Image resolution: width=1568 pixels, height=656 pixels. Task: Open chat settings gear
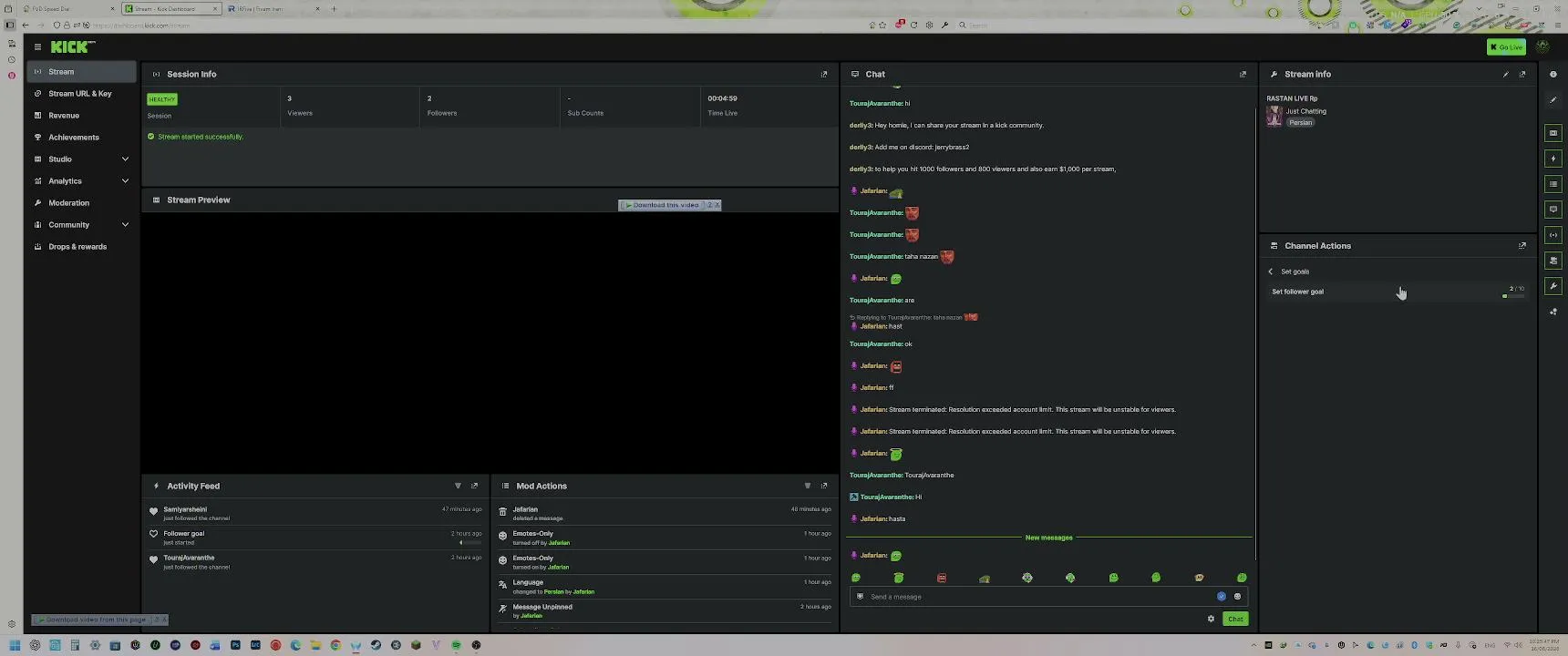pos(1212,620)
